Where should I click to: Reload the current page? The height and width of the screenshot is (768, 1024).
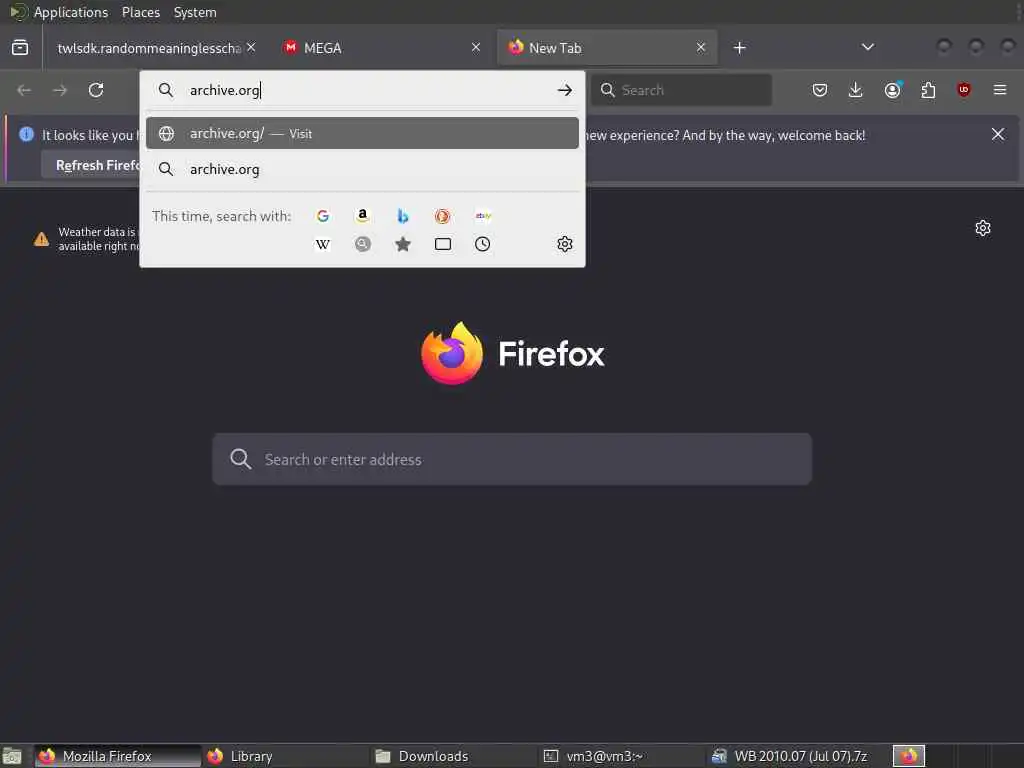pos(96,90)
